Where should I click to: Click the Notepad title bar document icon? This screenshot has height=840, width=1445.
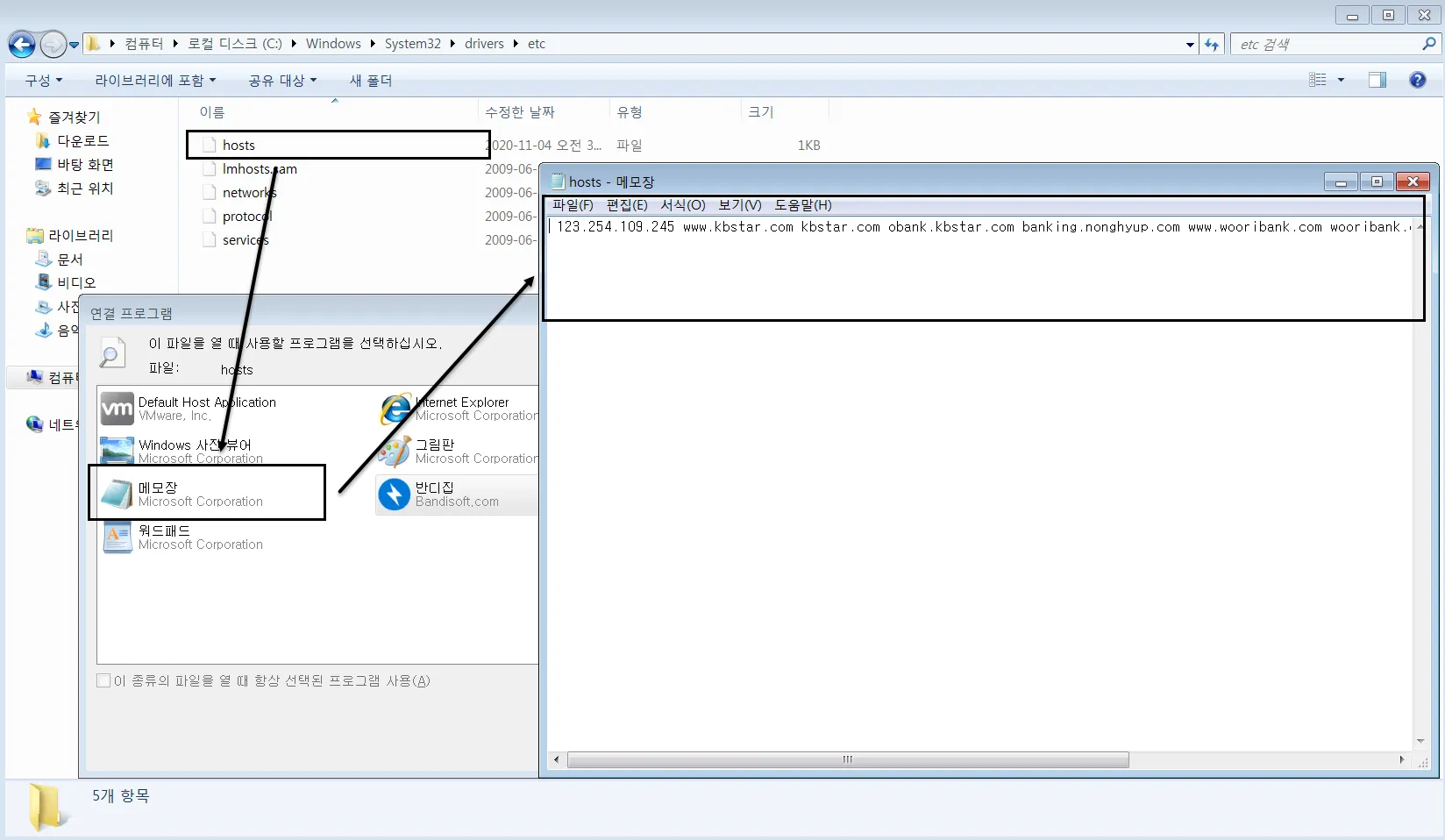(558, 182)
